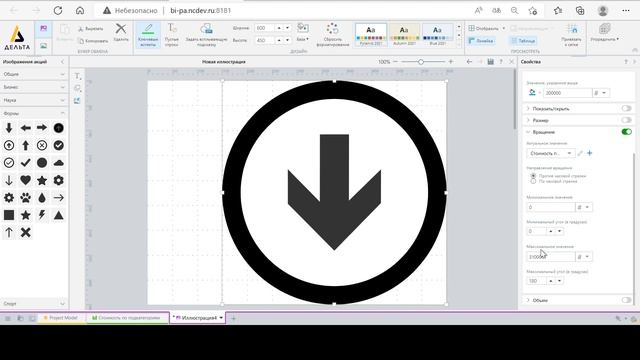Enable the Объем switch
The height and width of the screenshot is (360, 640).
(627, 300)
